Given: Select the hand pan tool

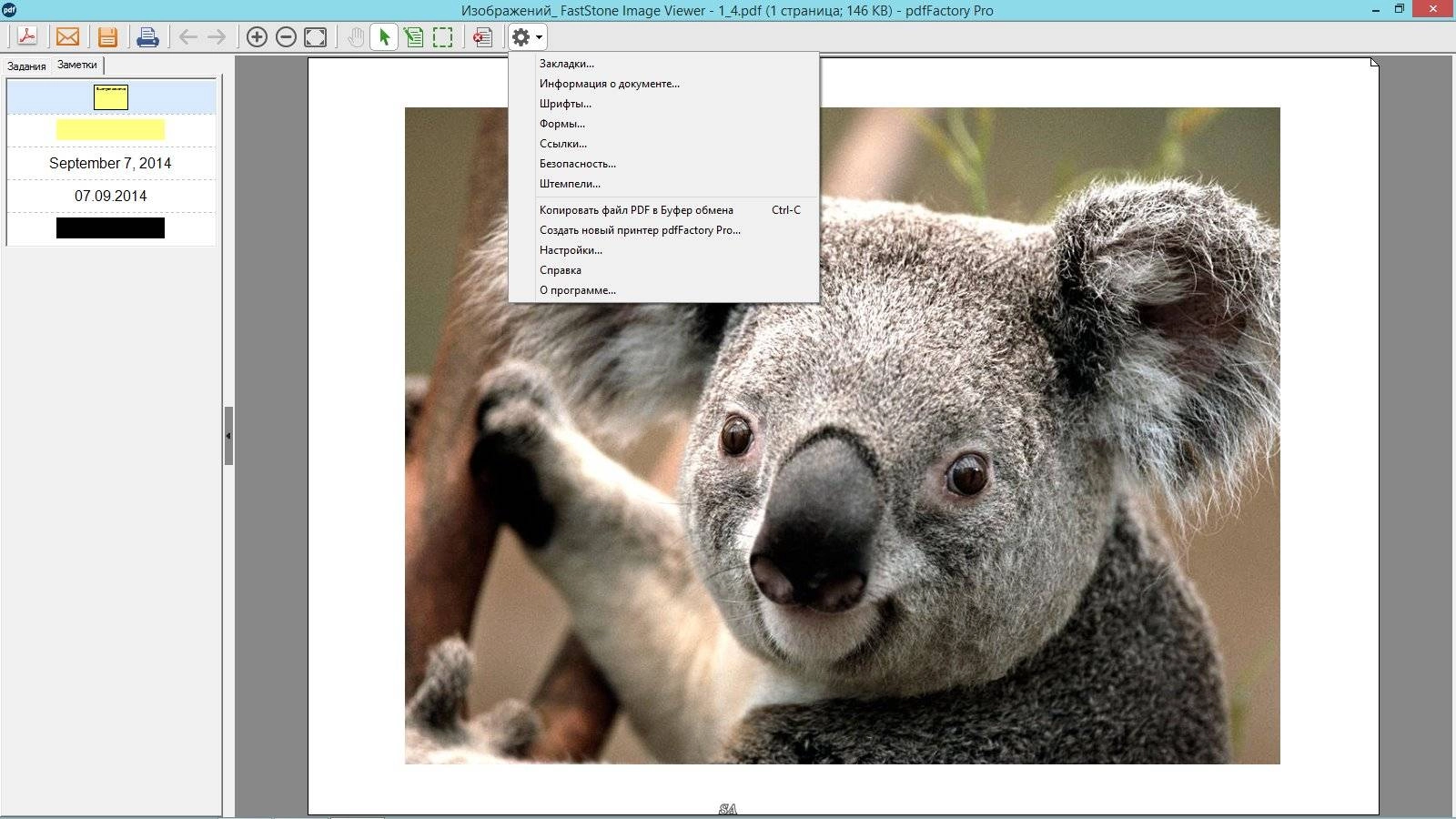Looking at the screenshot, I should coord(355,37).
